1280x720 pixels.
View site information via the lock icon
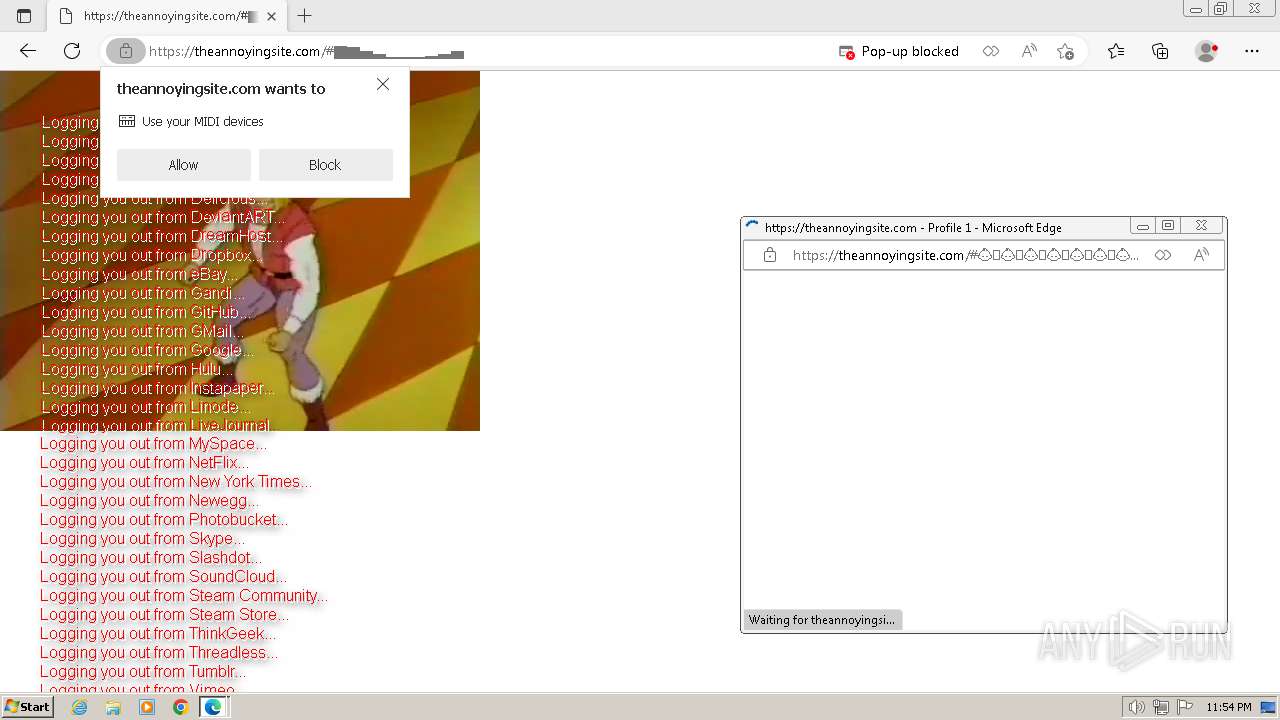[126, 51]
